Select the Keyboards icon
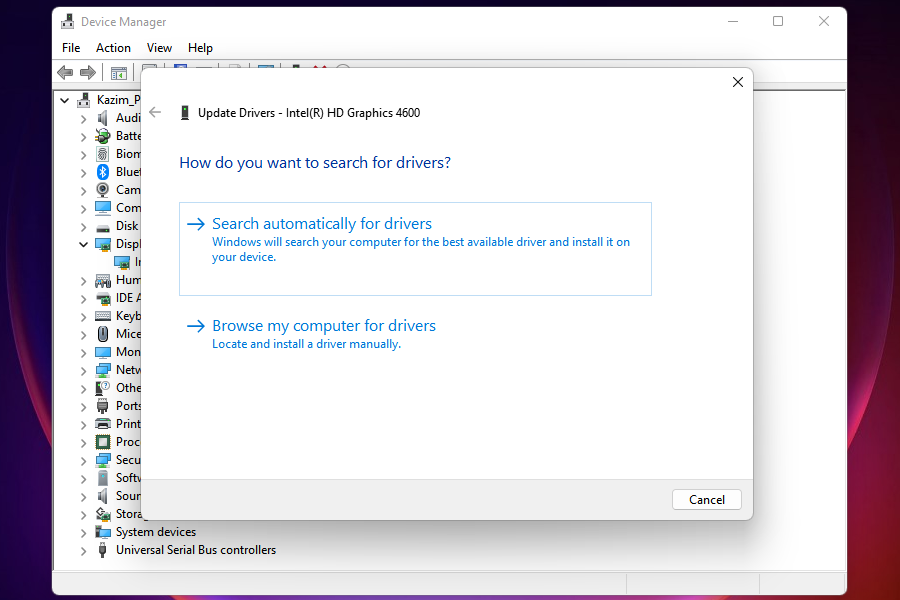Viewport: 900px width, 600px height. point(103,316)
